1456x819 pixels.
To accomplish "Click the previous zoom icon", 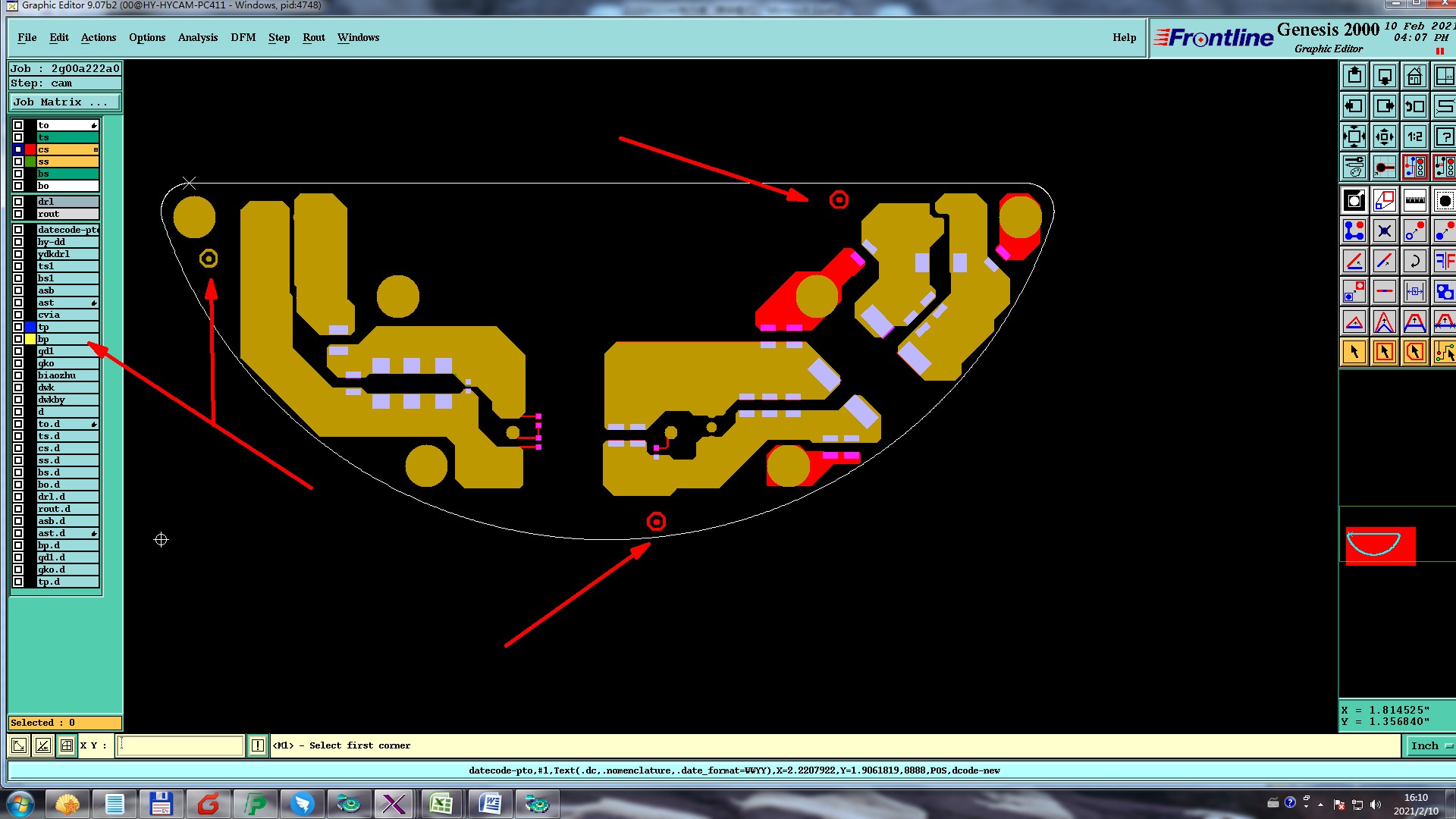I will tap(1415, 106).
